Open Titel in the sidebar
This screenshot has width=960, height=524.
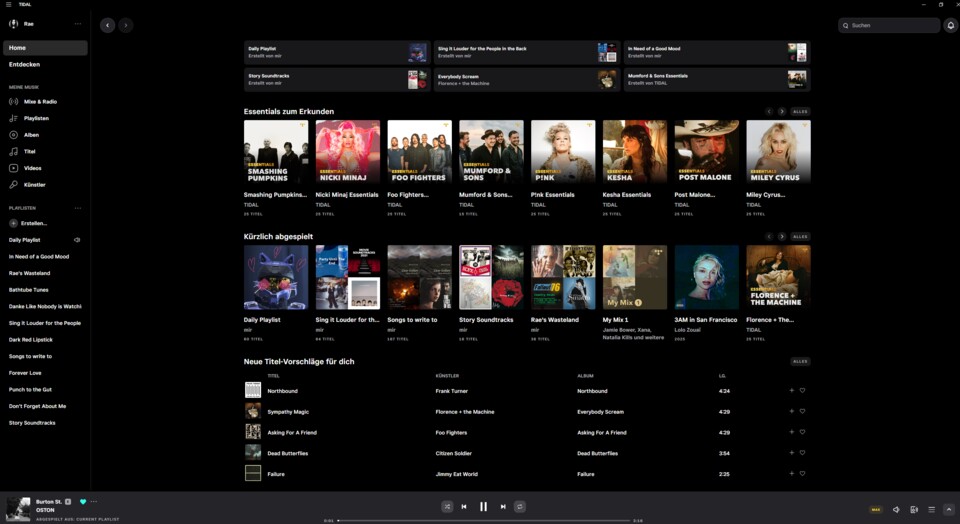[29, 151]
